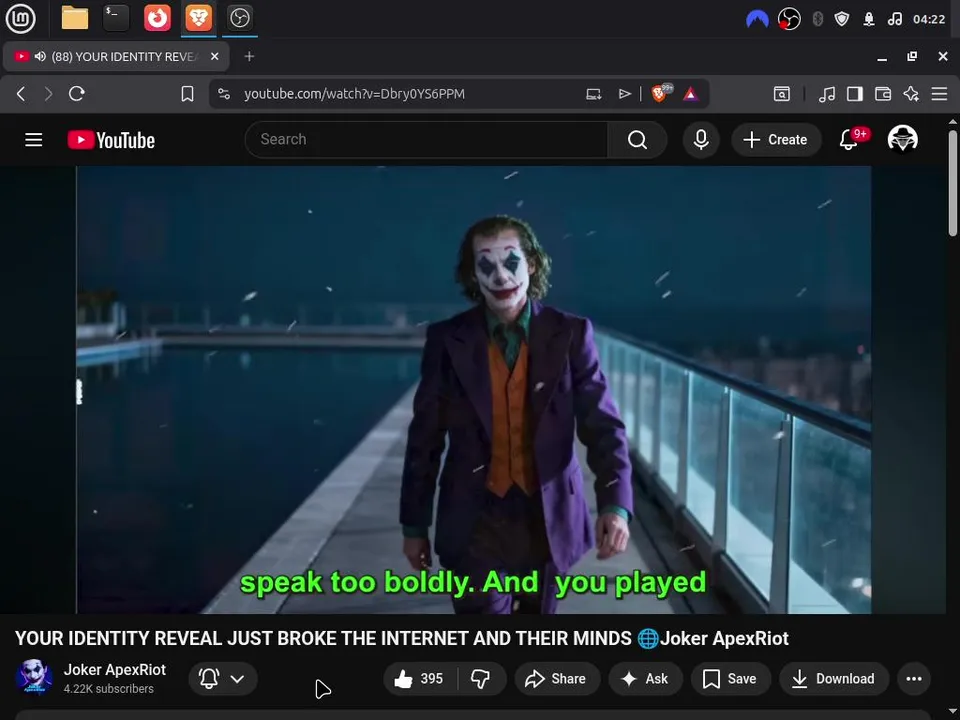This screenshot has width=960, height=720.
Task: Open Brave Shields lion icon
Action: [661, 93]
